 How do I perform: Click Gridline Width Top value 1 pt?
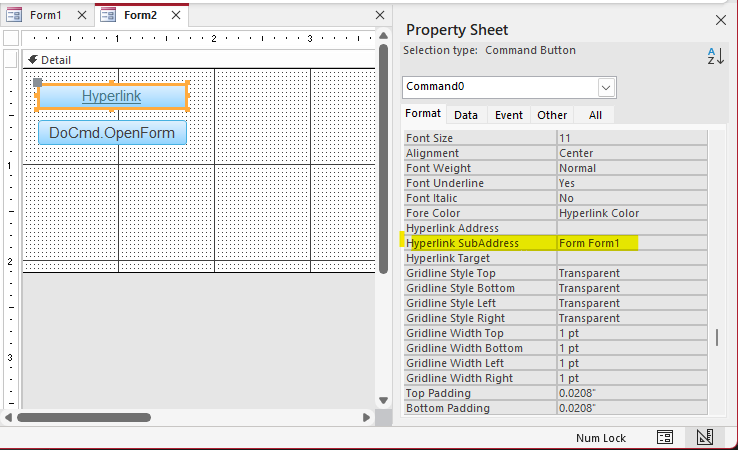pyautogui.click(x=632, y=333)
